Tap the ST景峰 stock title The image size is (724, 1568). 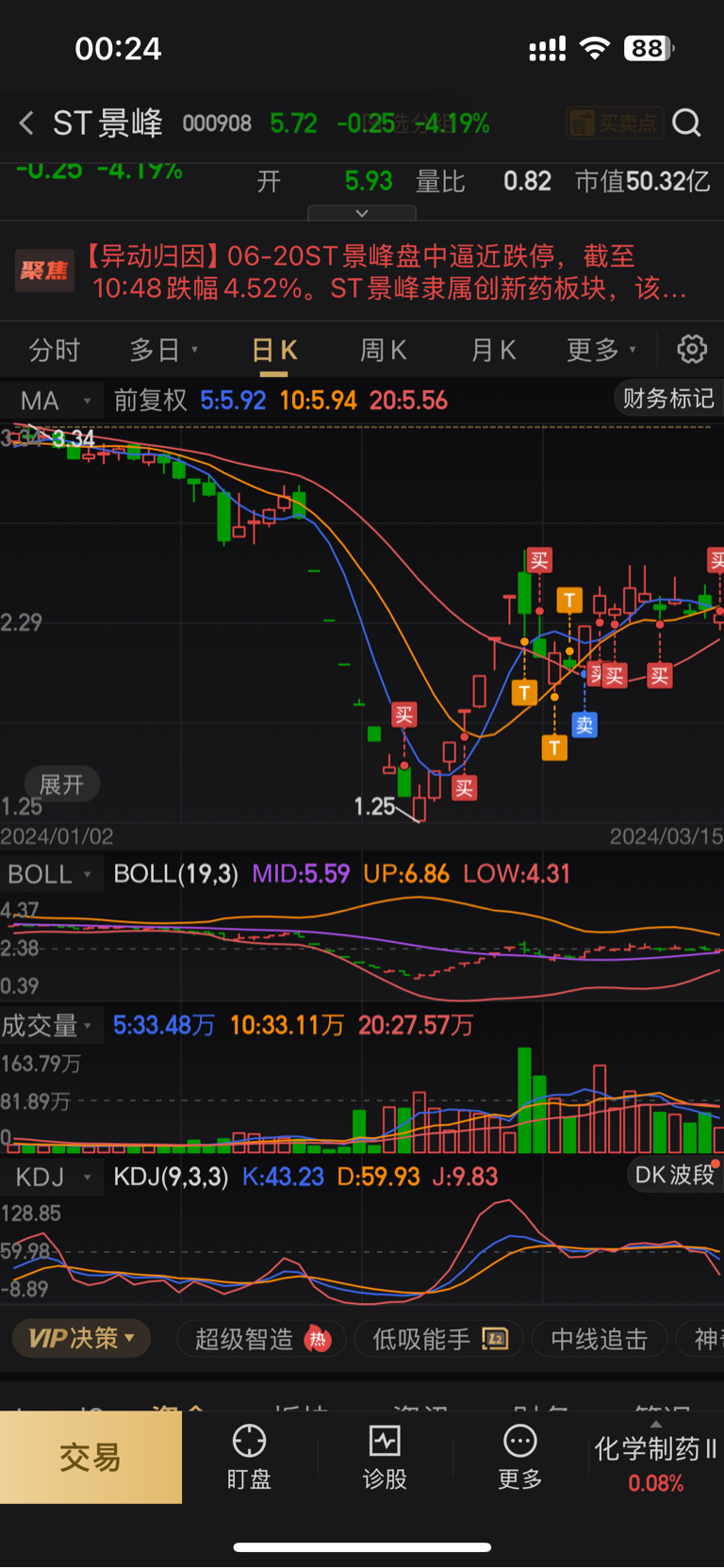(x=107, y=123)
